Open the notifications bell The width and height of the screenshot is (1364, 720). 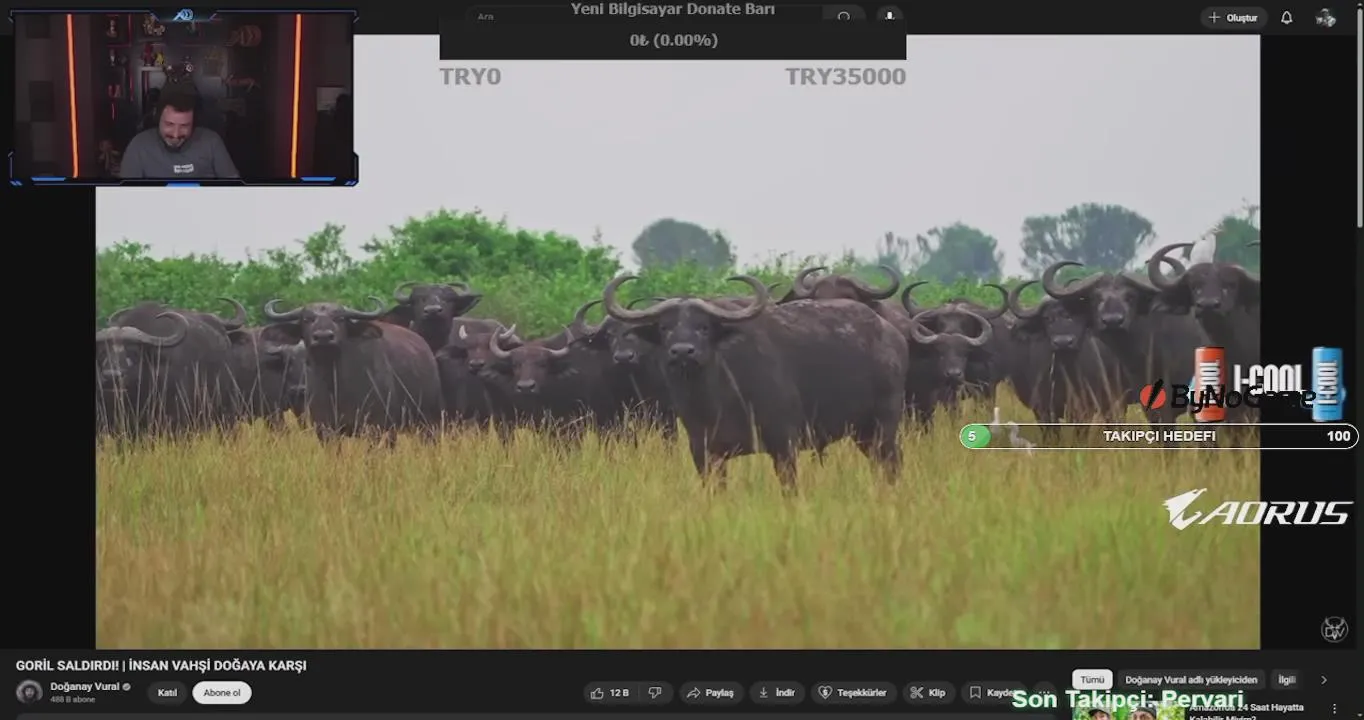click(1287, 18)
